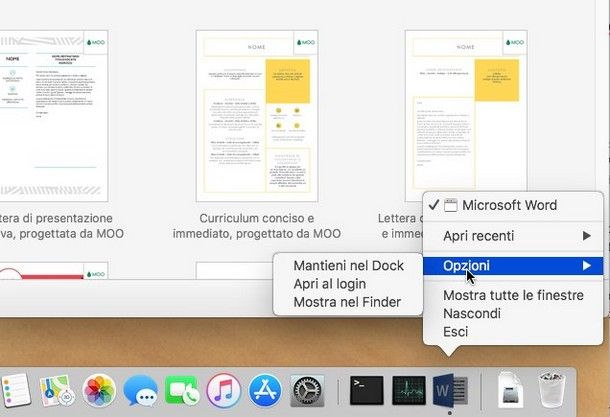Open the Reminders app in the Dock
The height and width of the screenshot is (417, 610).
coord(15,390)
